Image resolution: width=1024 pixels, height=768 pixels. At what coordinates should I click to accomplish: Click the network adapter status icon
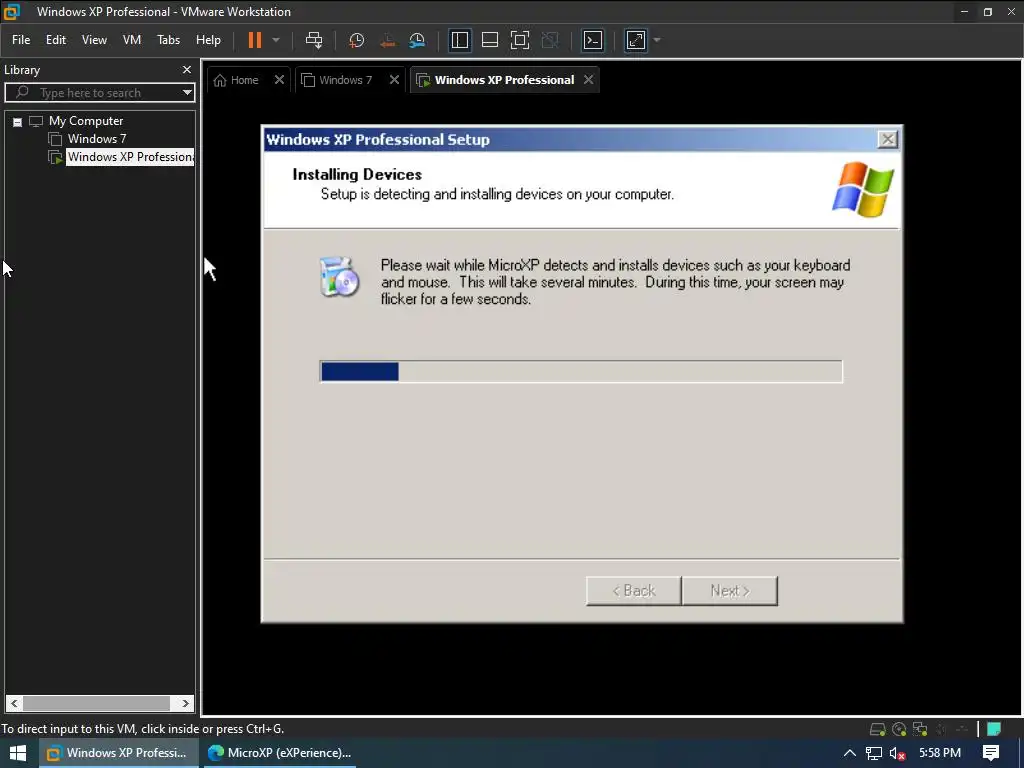click(x=920, y=729)
